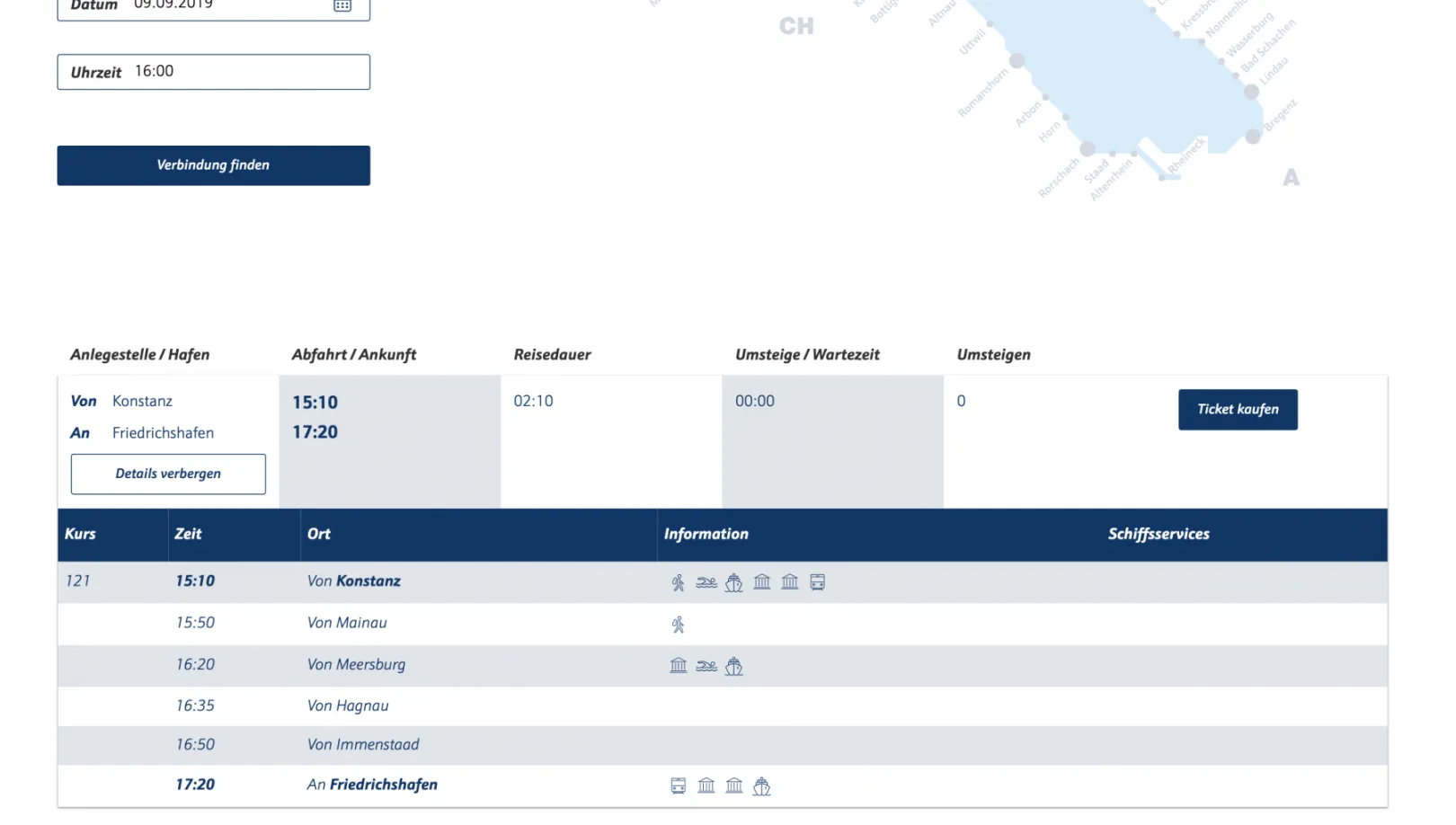
Task: Click the Ticket kaufen button
Action: coord(1238,410)
